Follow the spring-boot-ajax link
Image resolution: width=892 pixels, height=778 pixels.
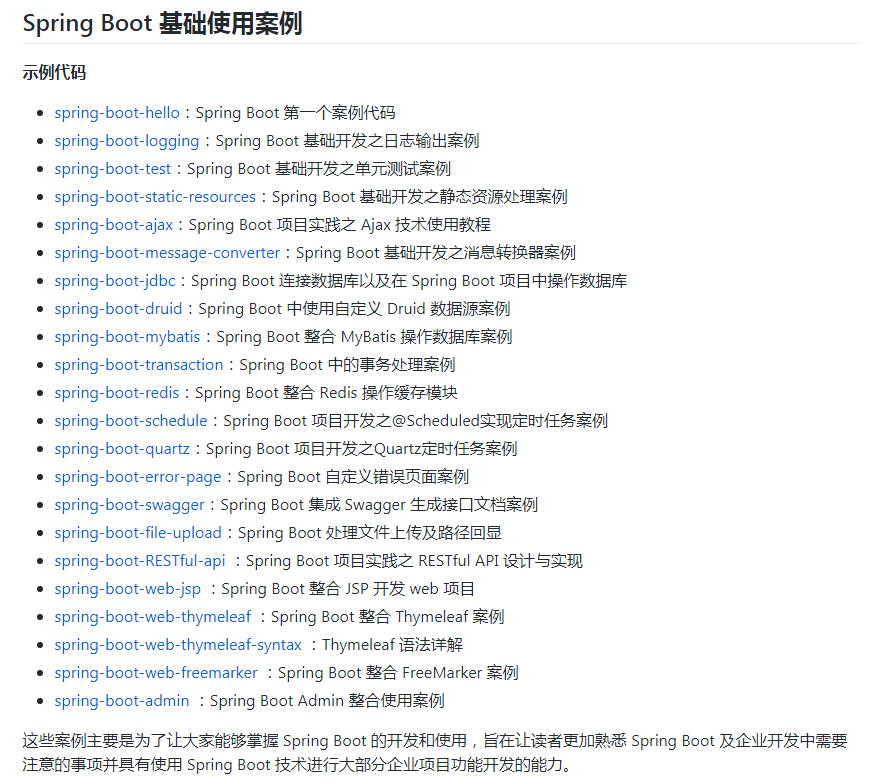114,225
